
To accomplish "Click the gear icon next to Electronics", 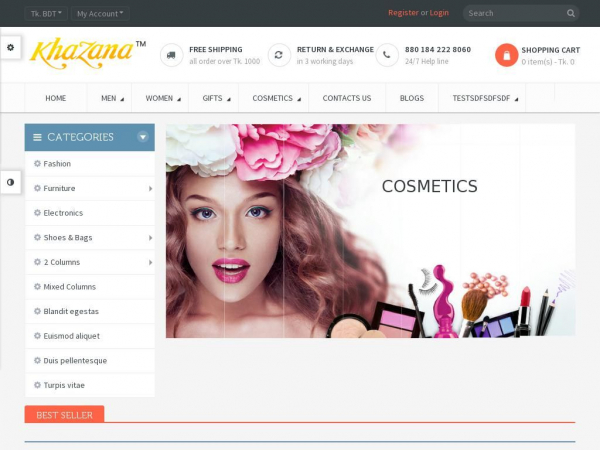I will pos(37,213).
